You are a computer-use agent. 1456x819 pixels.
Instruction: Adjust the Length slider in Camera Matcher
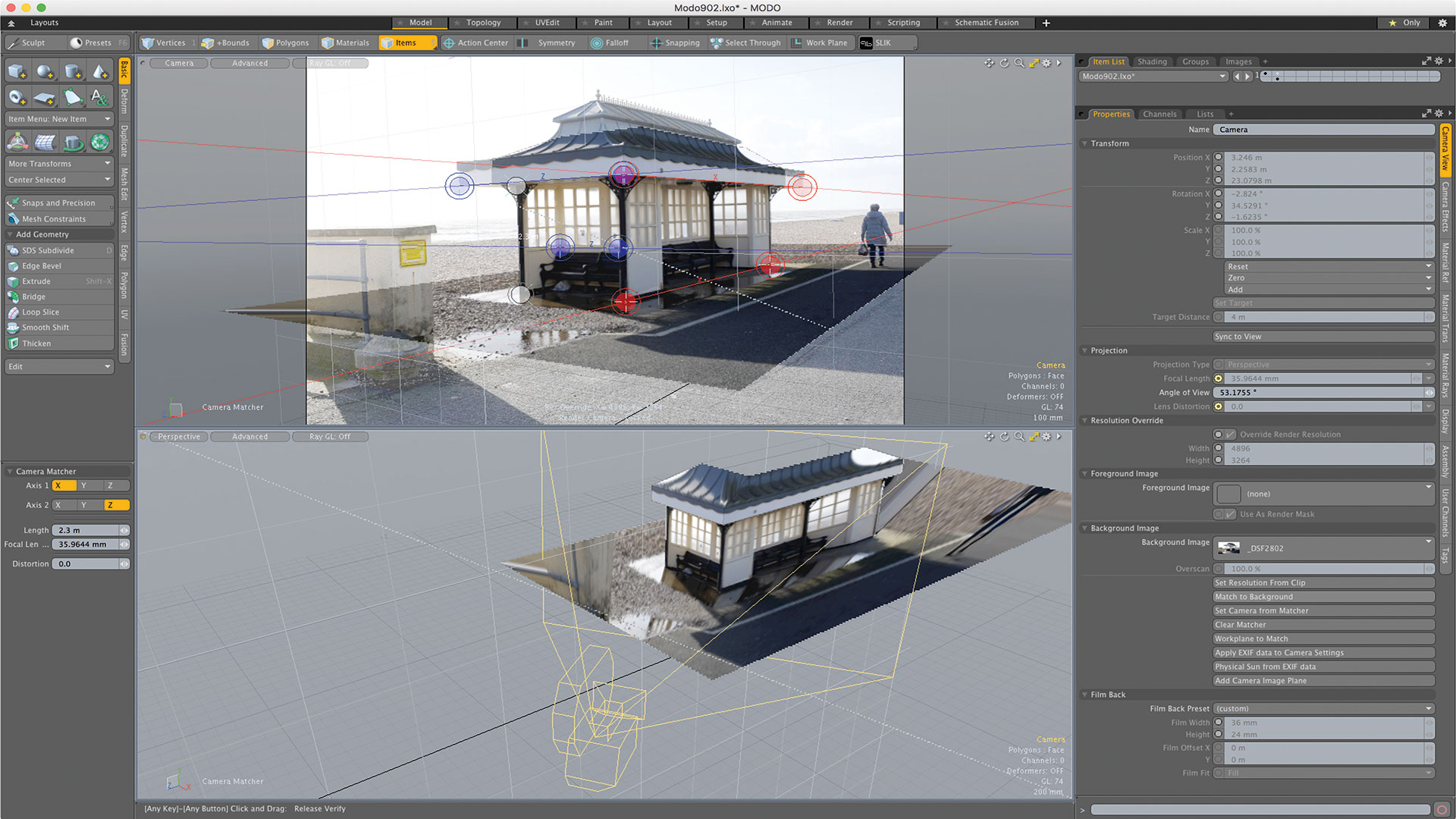tap(124, 530)
